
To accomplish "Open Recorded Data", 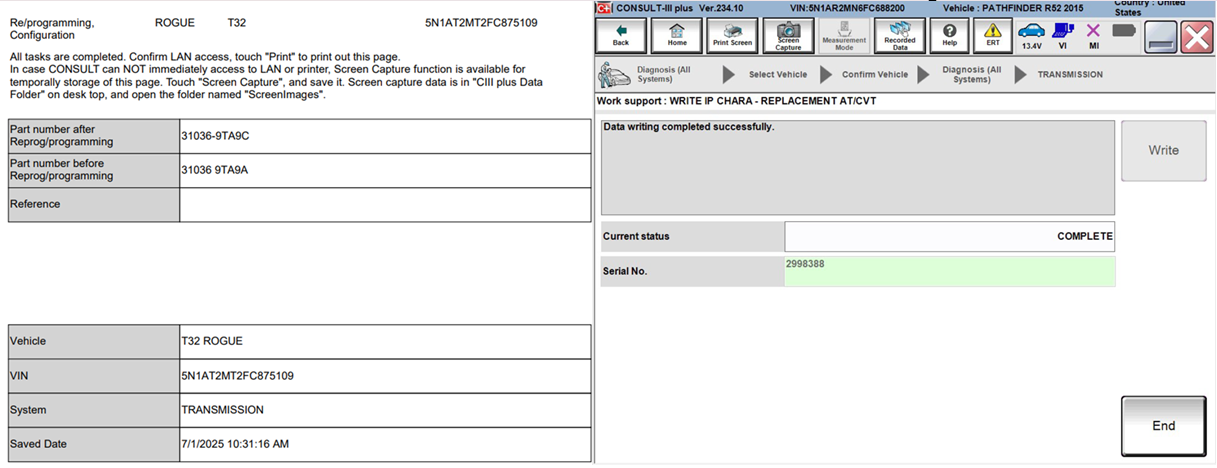I will [x=899, y=37].
